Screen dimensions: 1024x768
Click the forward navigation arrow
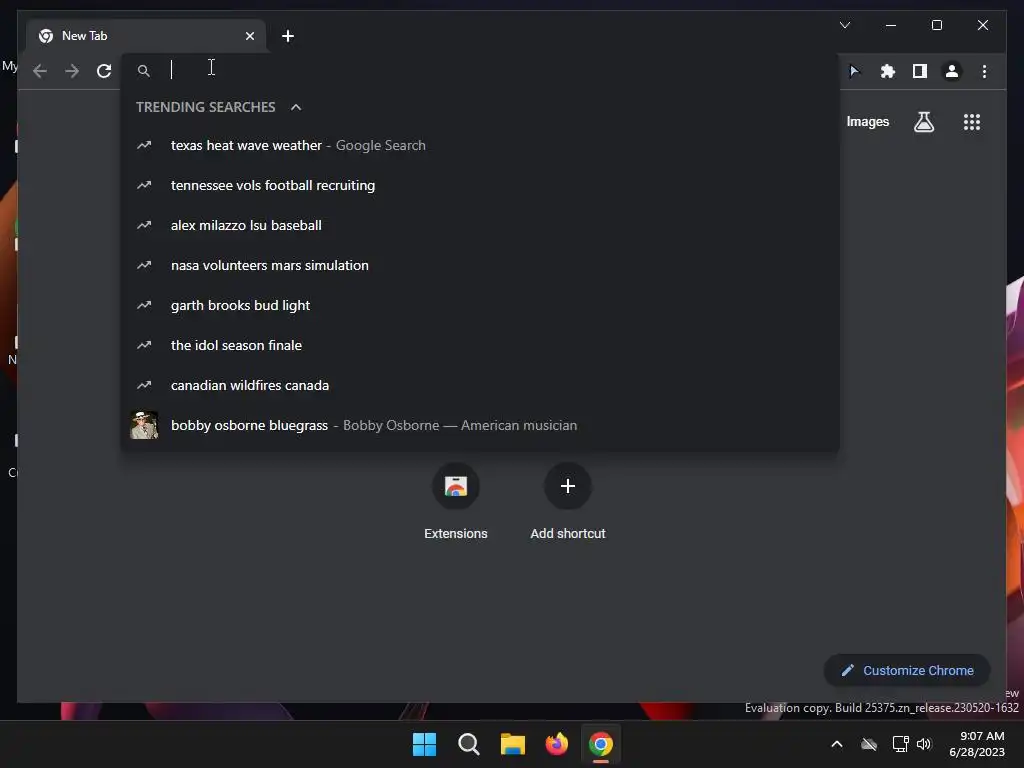(72, 71)
